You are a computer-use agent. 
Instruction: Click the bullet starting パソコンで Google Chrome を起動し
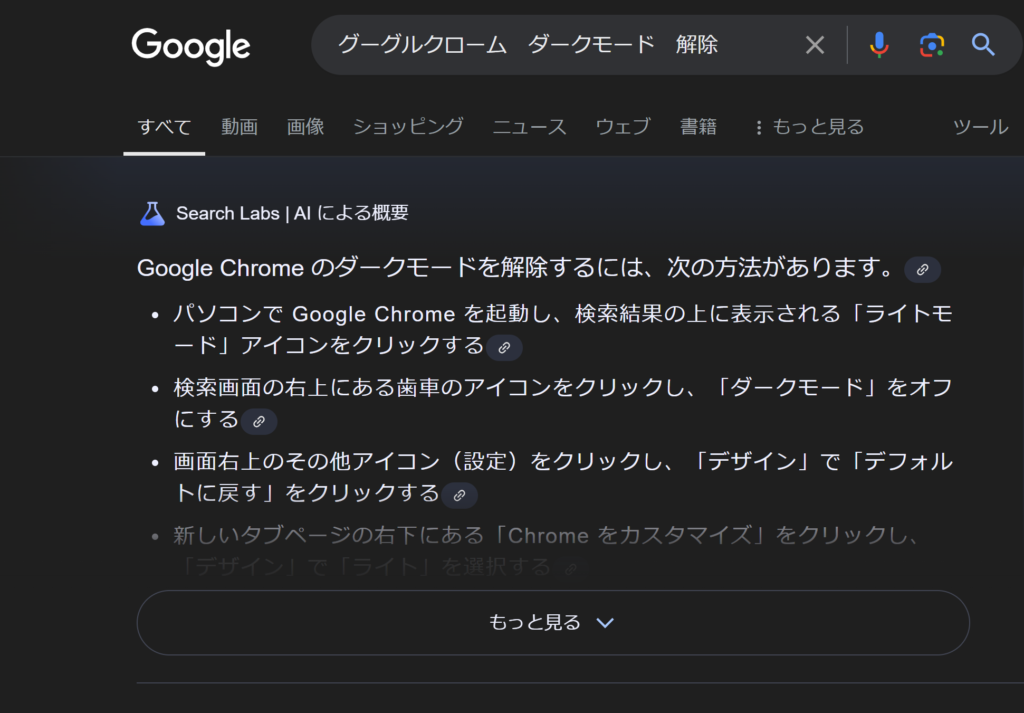pyautogui.click(x=563, y=330)
